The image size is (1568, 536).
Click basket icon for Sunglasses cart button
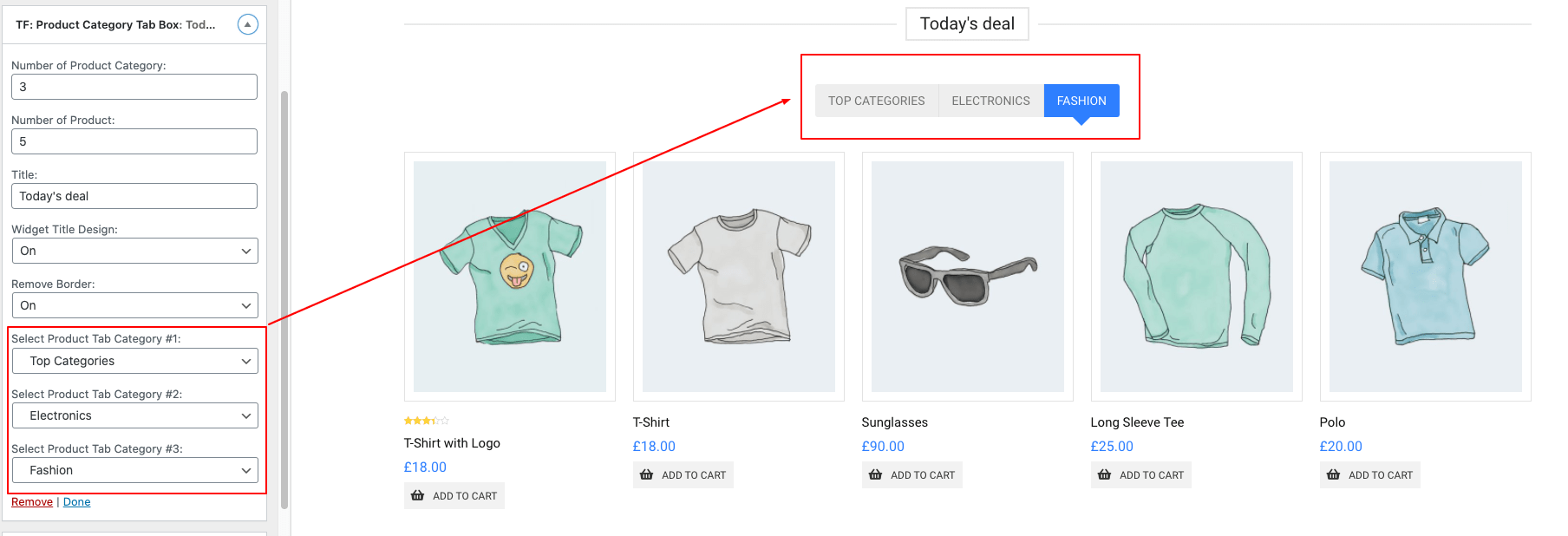[x=875, y=475]
